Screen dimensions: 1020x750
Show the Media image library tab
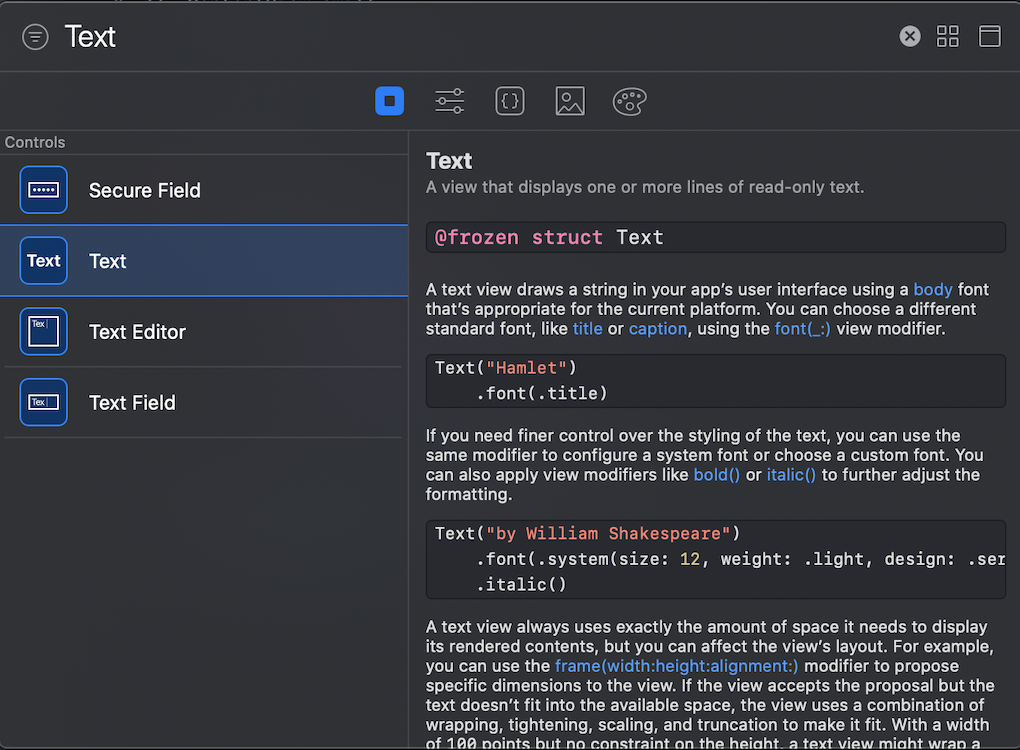click(570, 101)
